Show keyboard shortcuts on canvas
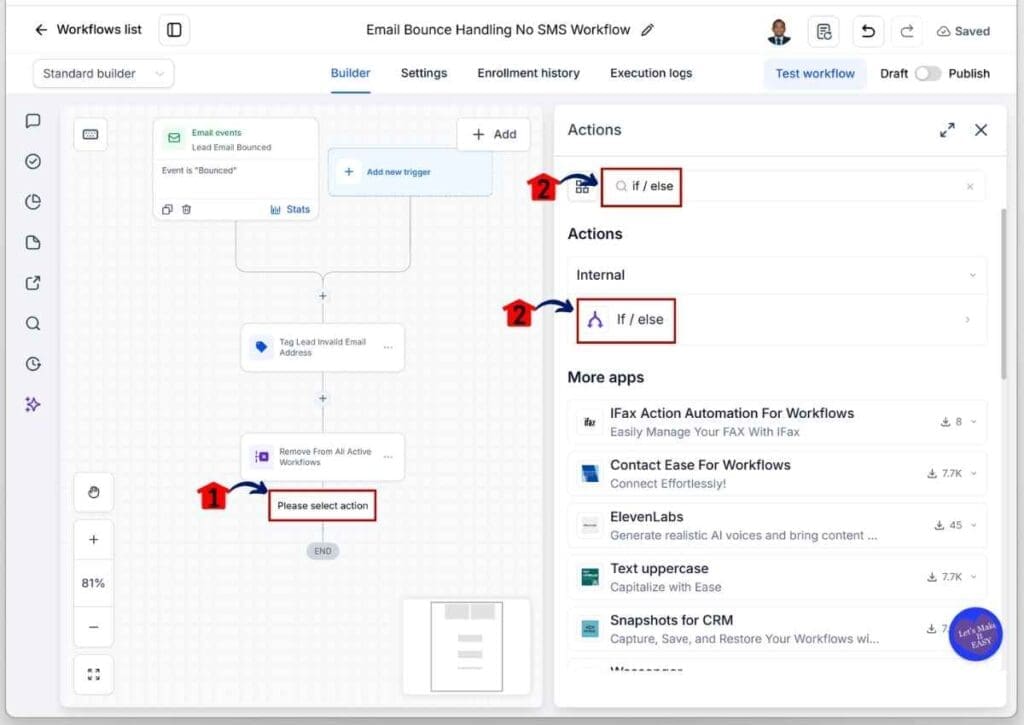 coord(90,135)
